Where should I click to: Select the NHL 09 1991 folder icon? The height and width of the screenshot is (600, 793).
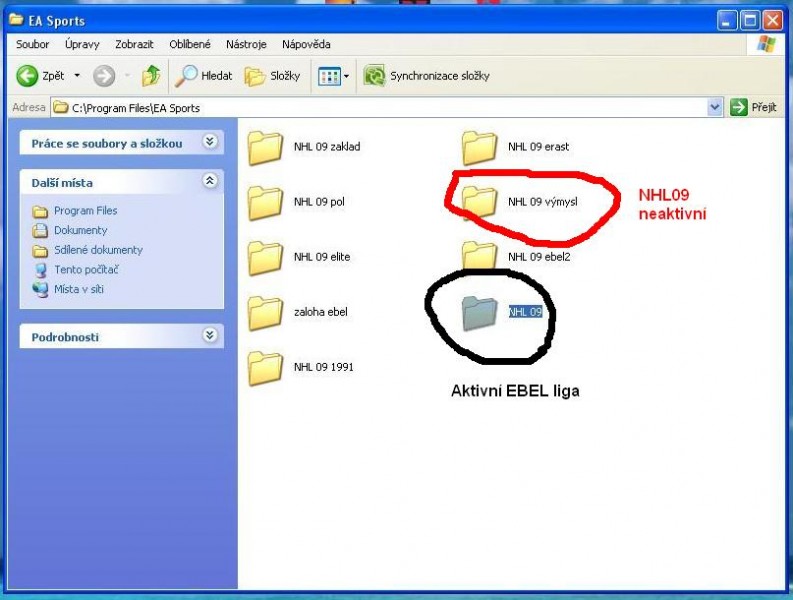(x=265, y=368)
